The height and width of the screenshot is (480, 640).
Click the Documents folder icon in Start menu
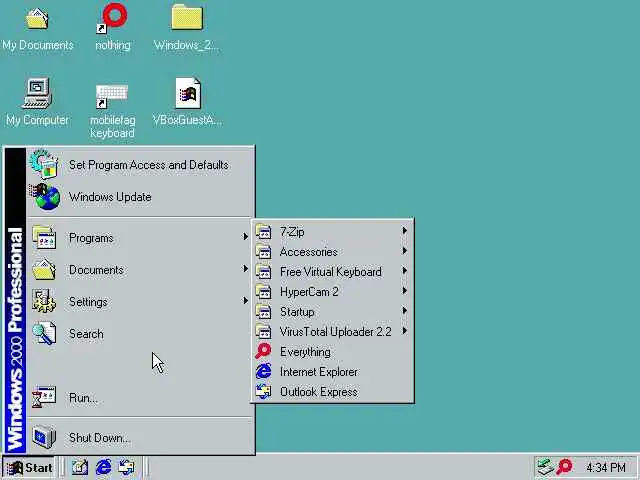click(44, 269)
